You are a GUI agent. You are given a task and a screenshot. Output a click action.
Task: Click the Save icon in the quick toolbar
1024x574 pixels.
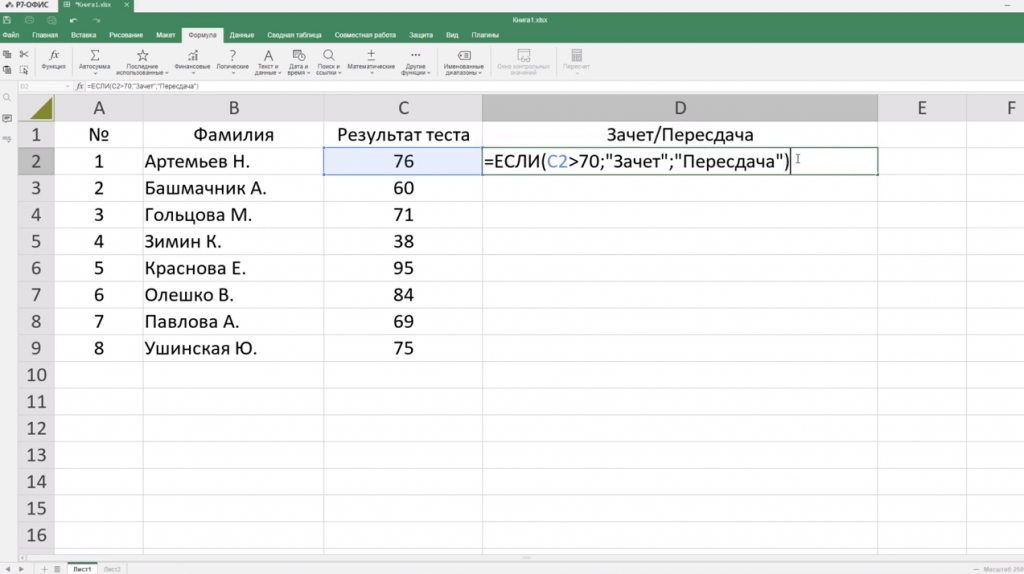click(x=7, y=20)
